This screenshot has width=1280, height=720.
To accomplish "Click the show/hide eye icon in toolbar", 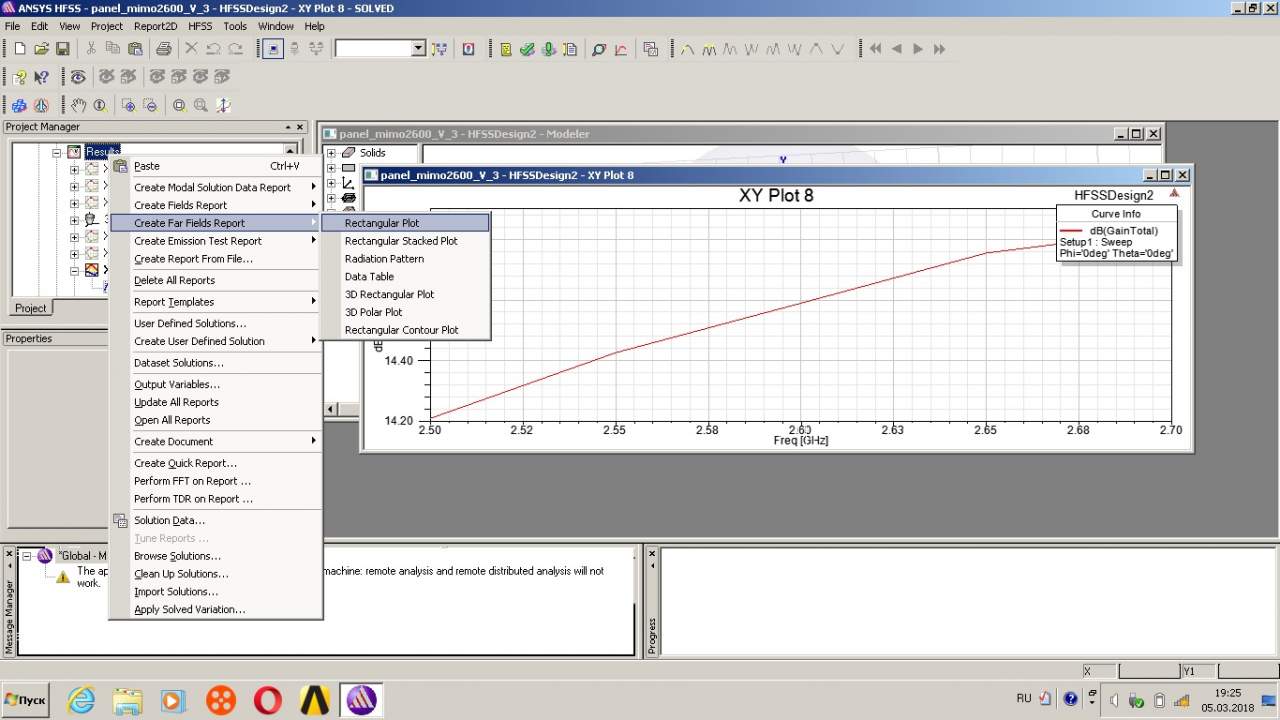I will [x=78, y=77].
